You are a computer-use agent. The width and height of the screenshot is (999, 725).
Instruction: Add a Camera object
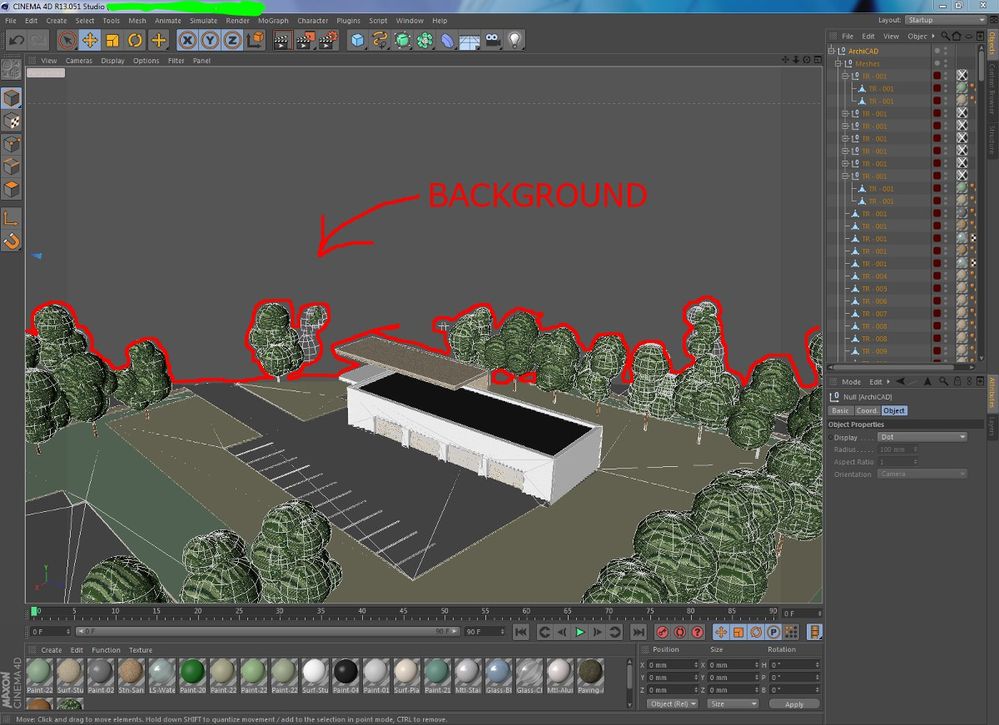click(x=492, y=40)
